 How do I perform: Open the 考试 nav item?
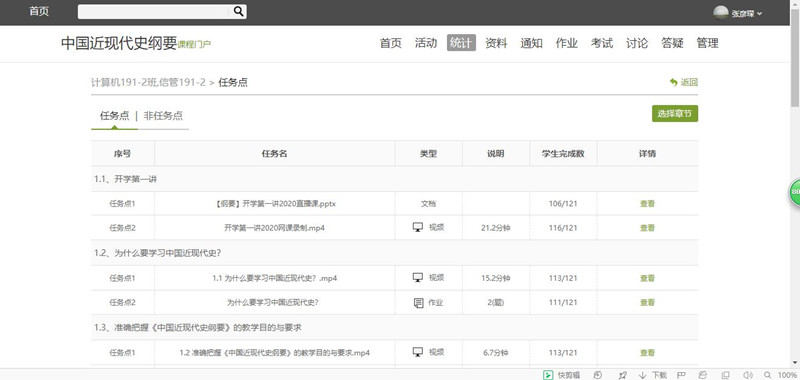point(602,43)
